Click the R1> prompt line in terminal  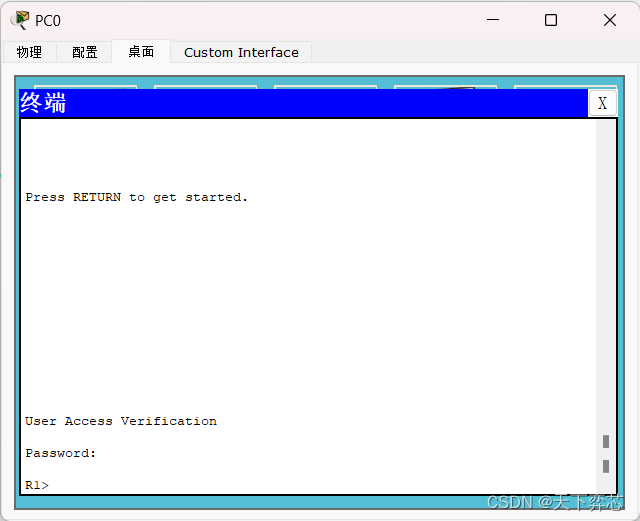point(37,485)
